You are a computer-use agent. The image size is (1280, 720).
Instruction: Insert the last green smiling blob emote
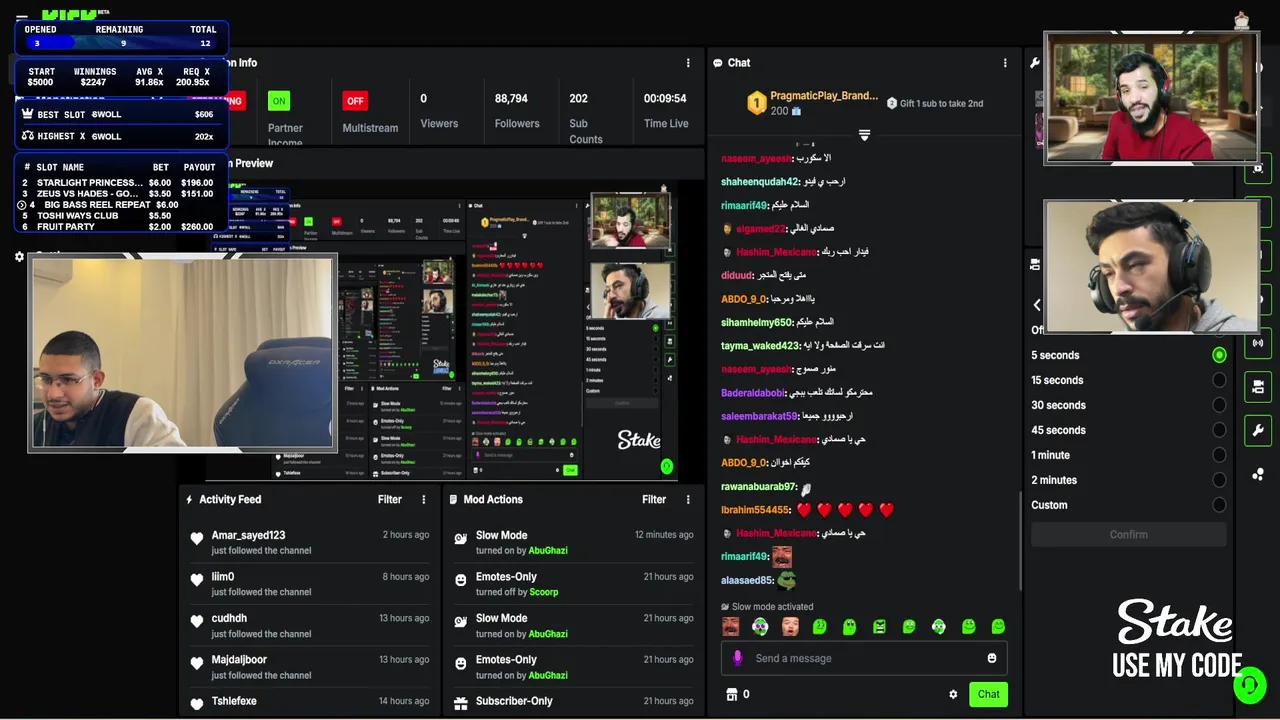coord(998,627)
